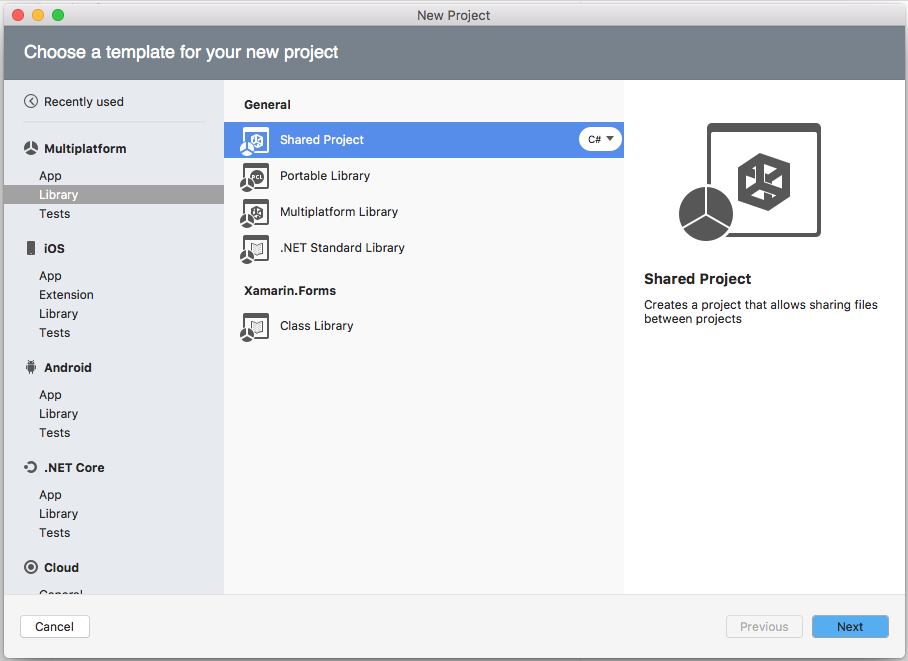Click the Shared Project description title
Image resolution: width=908 pixels, height=661 pixels.
pos(697,279)
